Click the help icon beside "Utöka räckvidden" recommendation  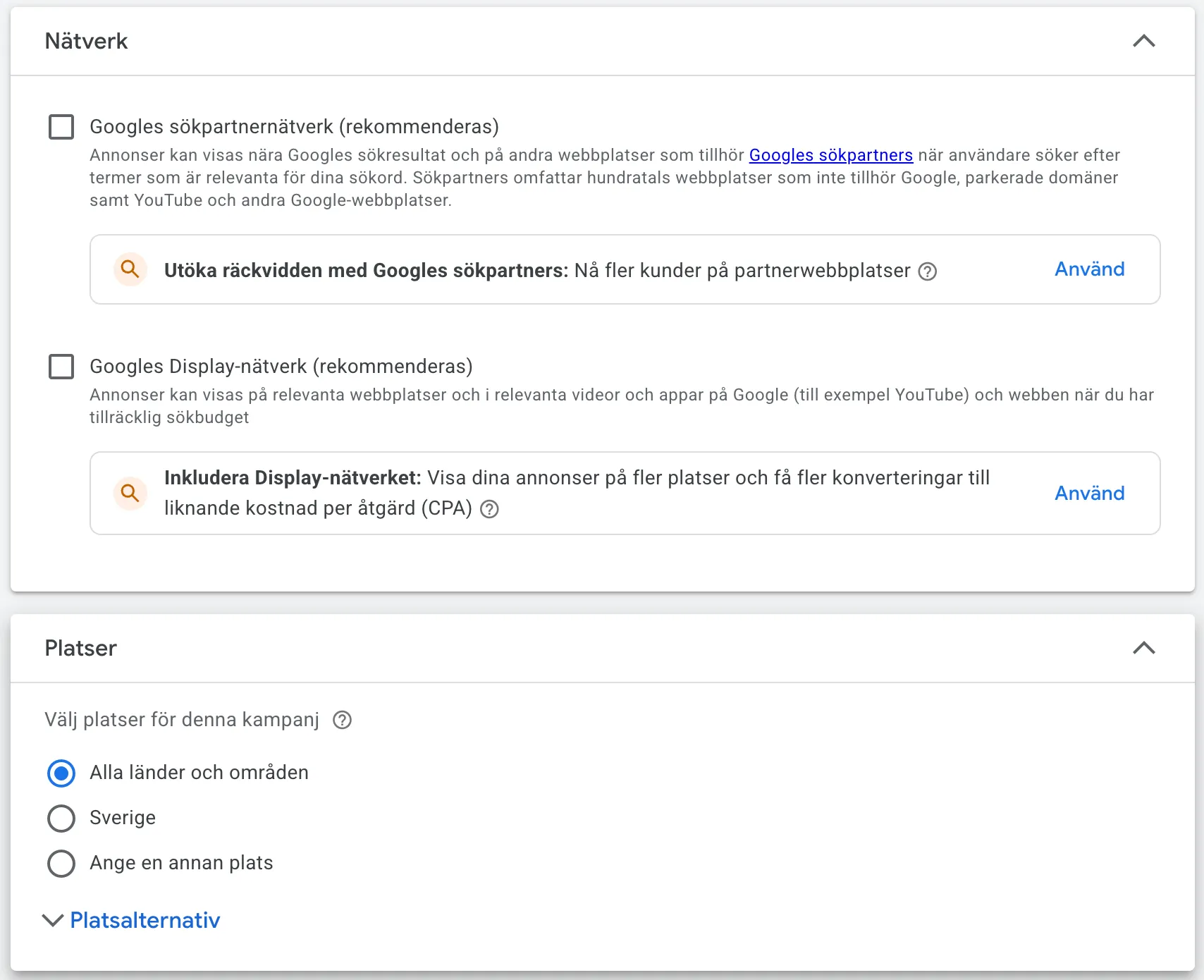(x=928, y=271)
